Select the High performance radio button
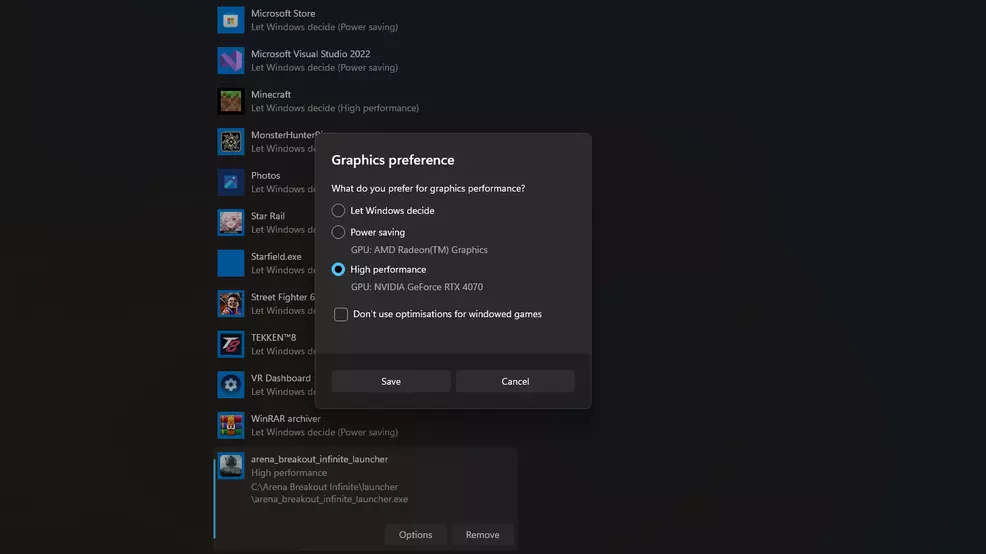This screenshot has height=554, width=986. [338, 269]
